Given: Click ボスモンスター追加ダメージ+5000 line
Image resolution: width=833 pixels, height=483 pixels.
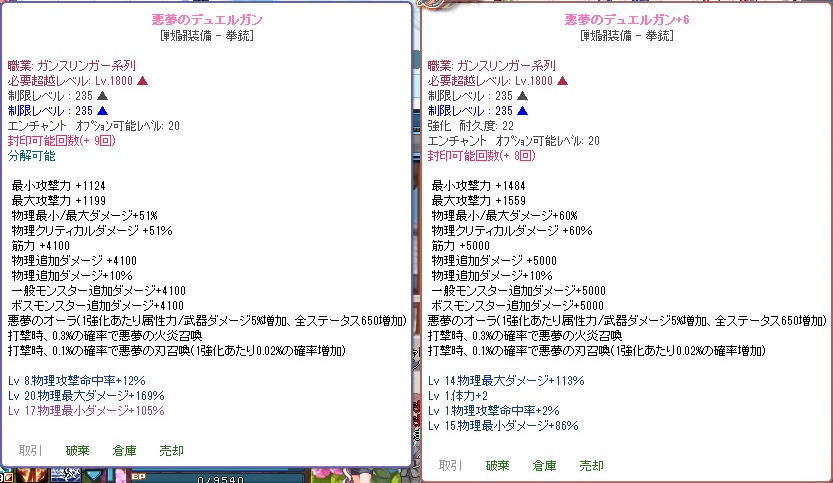Looking at the screenshot, I should [x=517, y=306].
